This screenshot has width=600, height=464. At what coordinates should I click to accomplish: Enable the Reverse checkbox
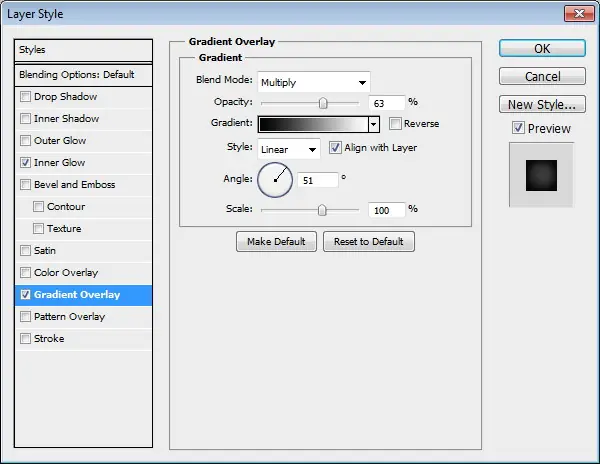pyautogui.click(x=395, y=124)
